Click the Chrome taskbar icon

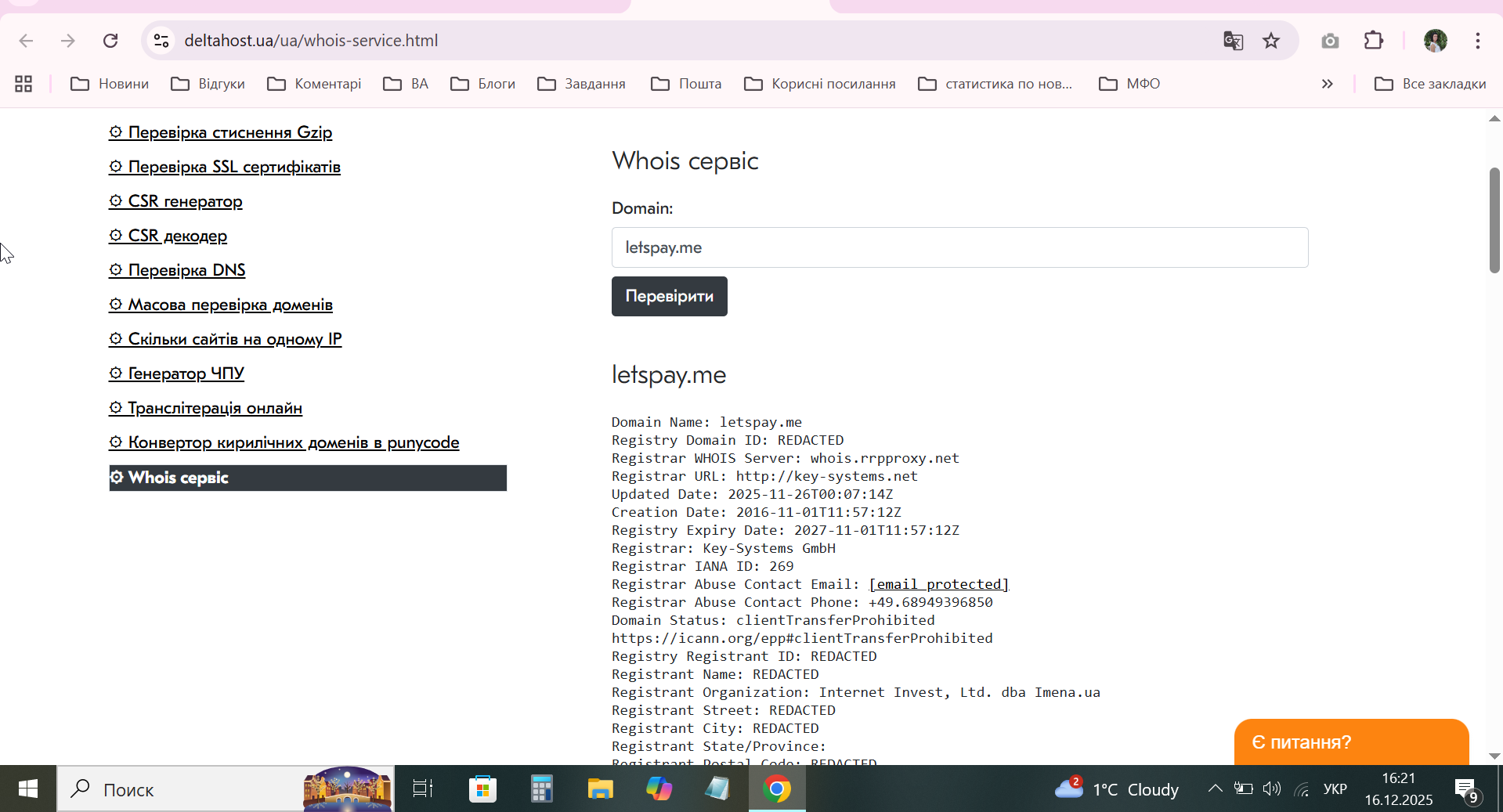777,789
